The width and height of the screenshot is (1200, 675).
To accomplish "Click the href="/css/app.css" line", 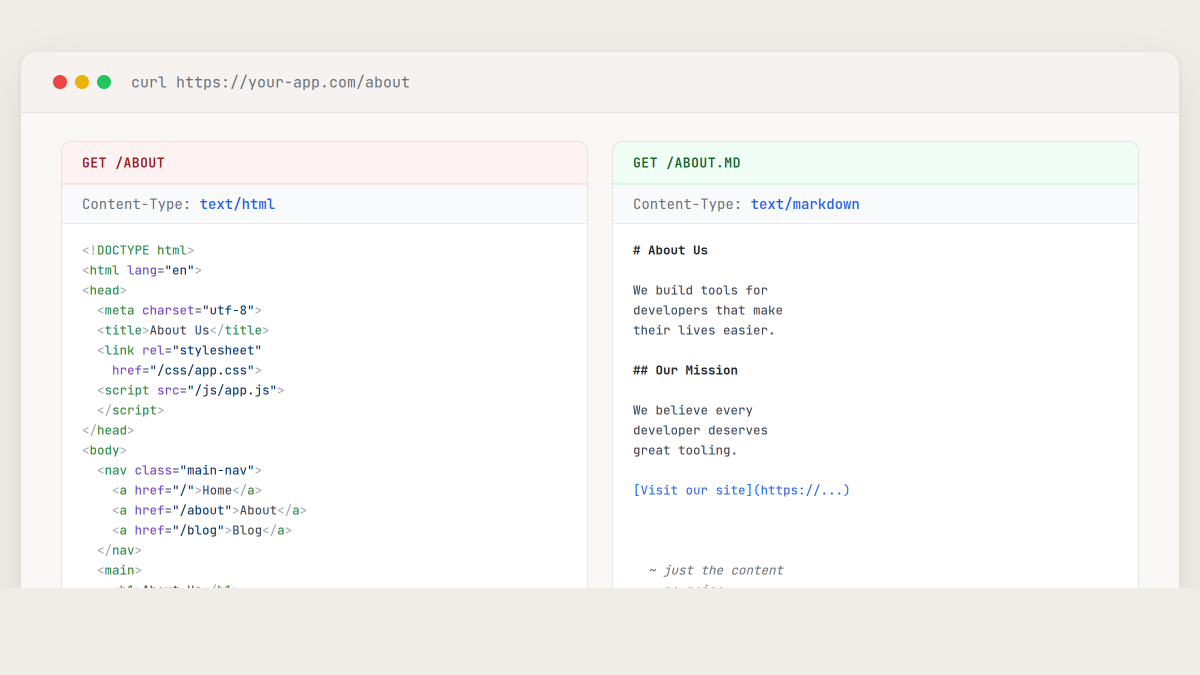I will [x=187, y=370].
